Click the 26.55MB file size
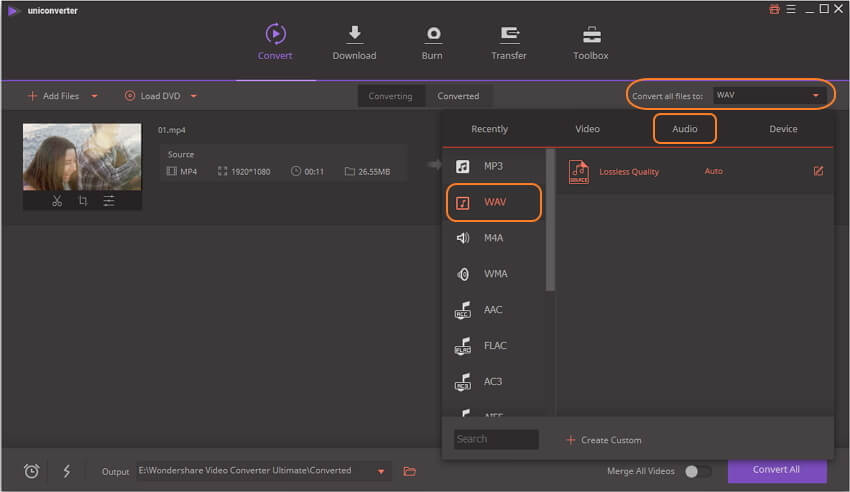The image size is (850, 492). tap(374, 172)
